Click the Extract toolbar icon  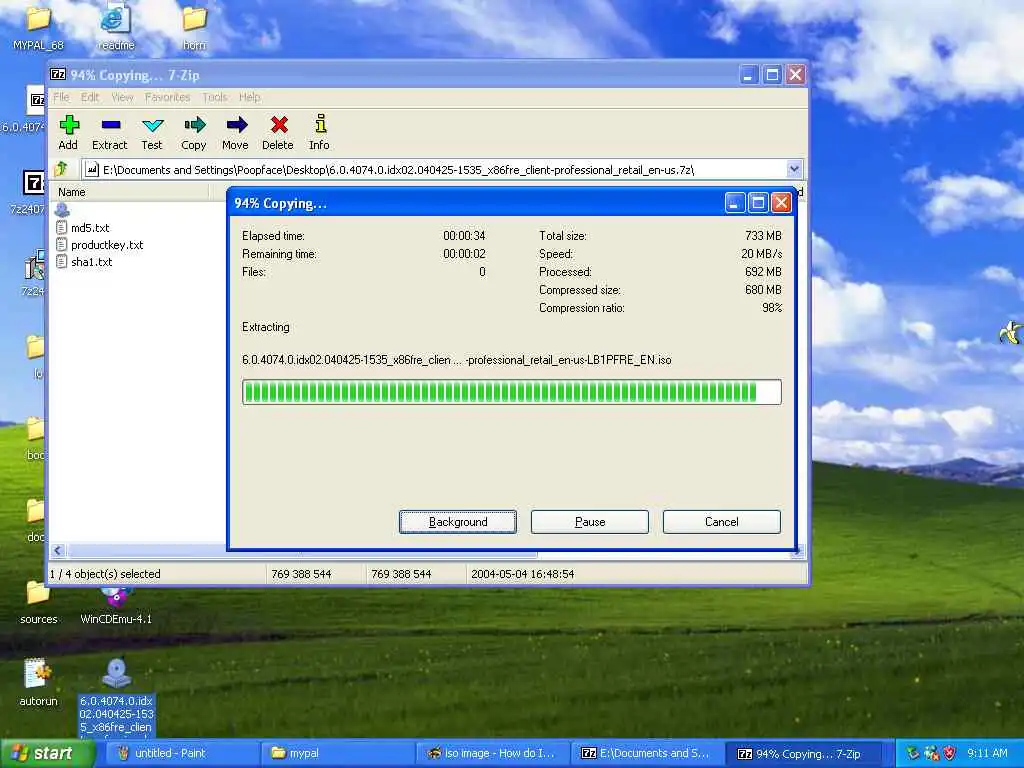click(110, 133)
